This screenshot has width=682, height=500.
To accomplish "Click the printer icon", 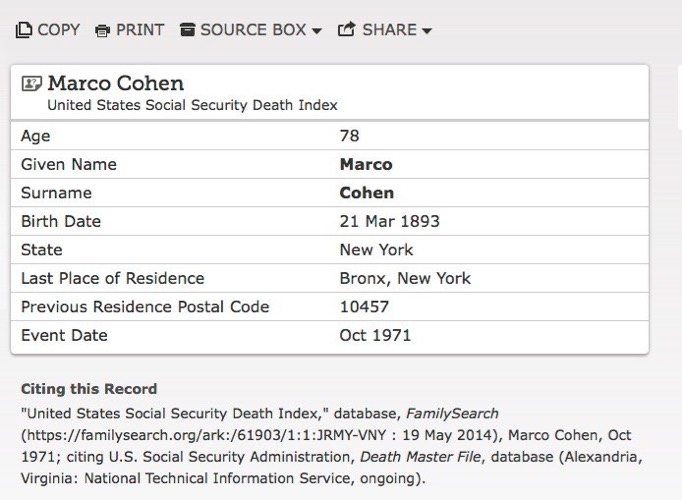I will tap(103, 31).
